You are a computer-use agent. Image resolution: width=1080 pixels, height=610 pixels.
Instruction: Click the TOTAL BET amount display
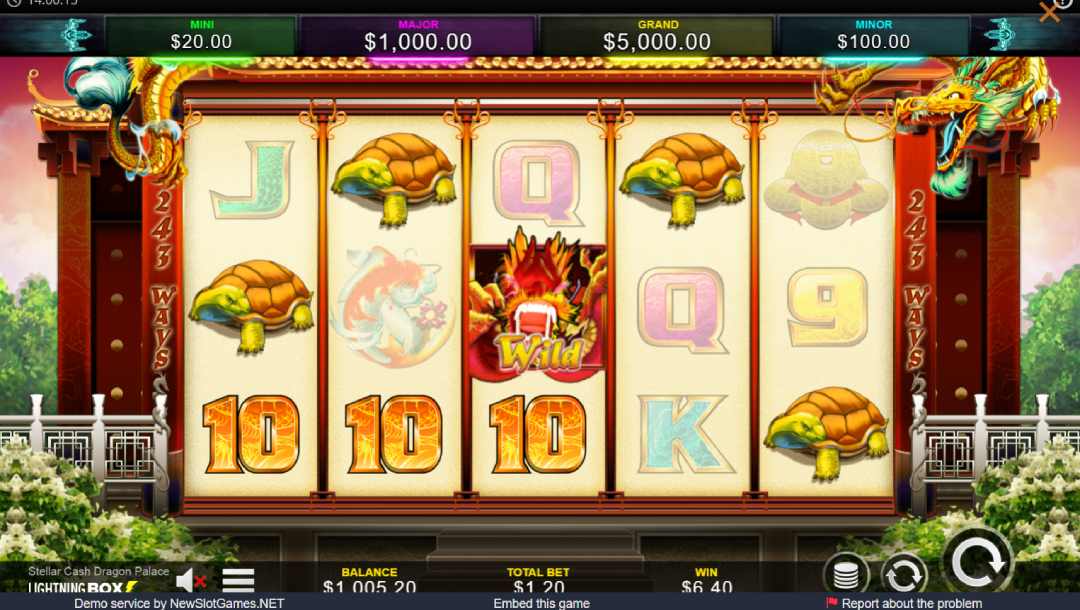coord(538,587)
